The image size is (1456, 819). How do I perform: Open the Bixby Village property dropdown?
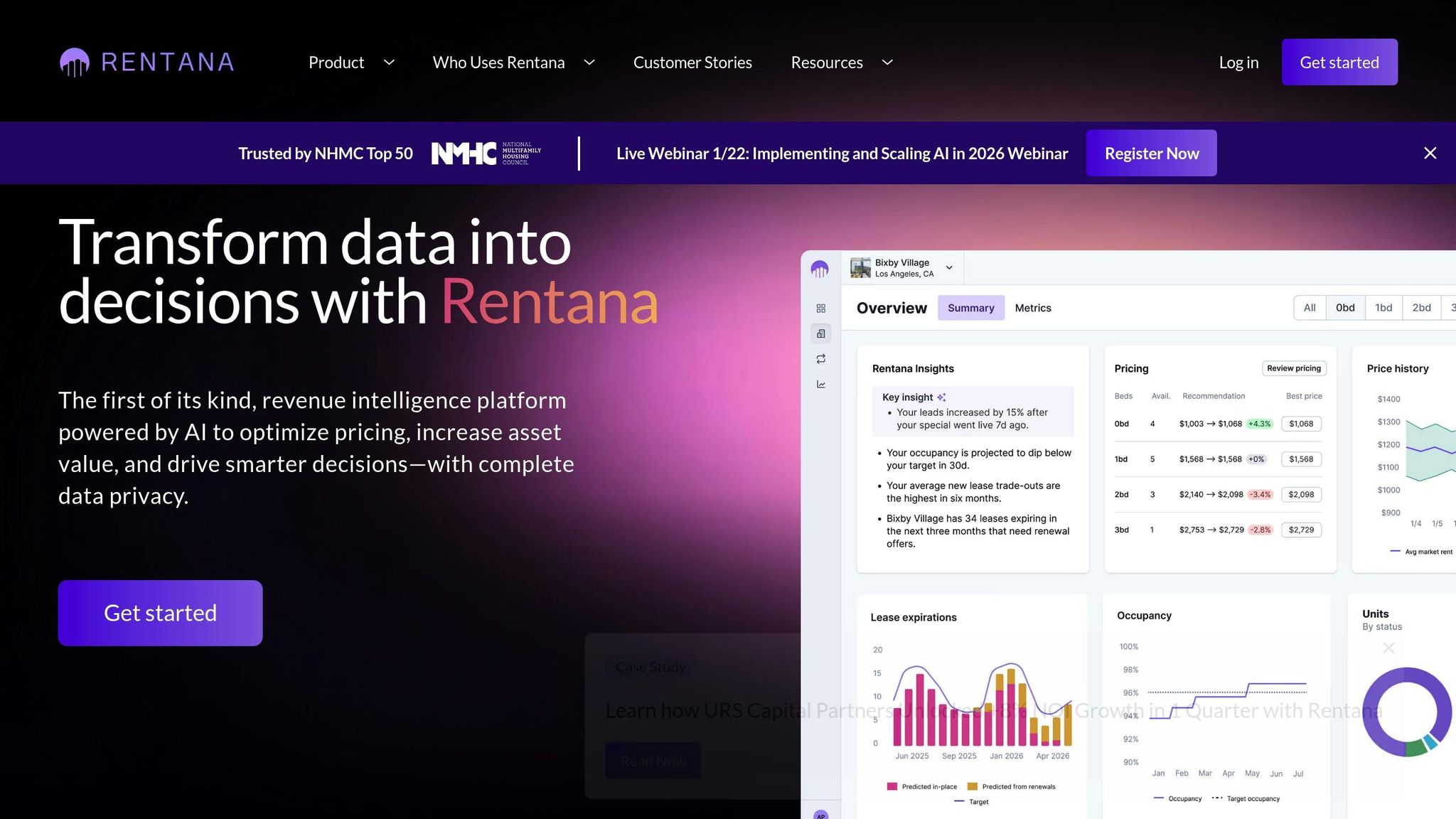948,268
